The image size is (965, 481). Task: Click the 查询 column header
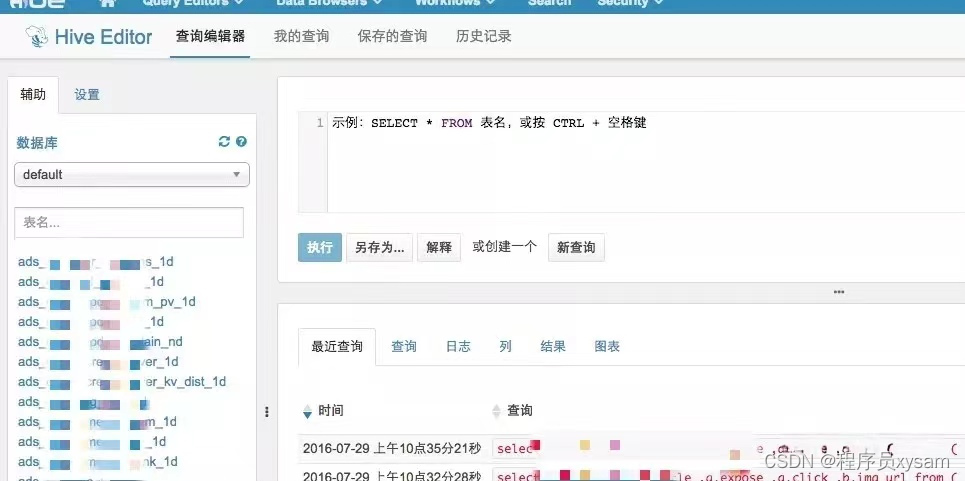click(x=520, y=411)
